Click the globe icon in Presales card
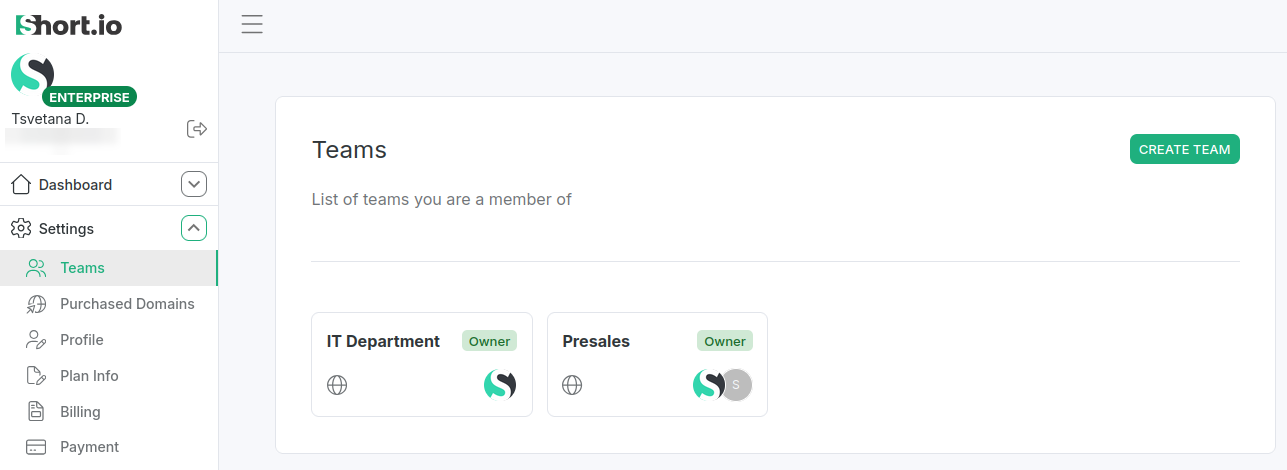This screenshot has width=1287, height=470. [572, 385]
